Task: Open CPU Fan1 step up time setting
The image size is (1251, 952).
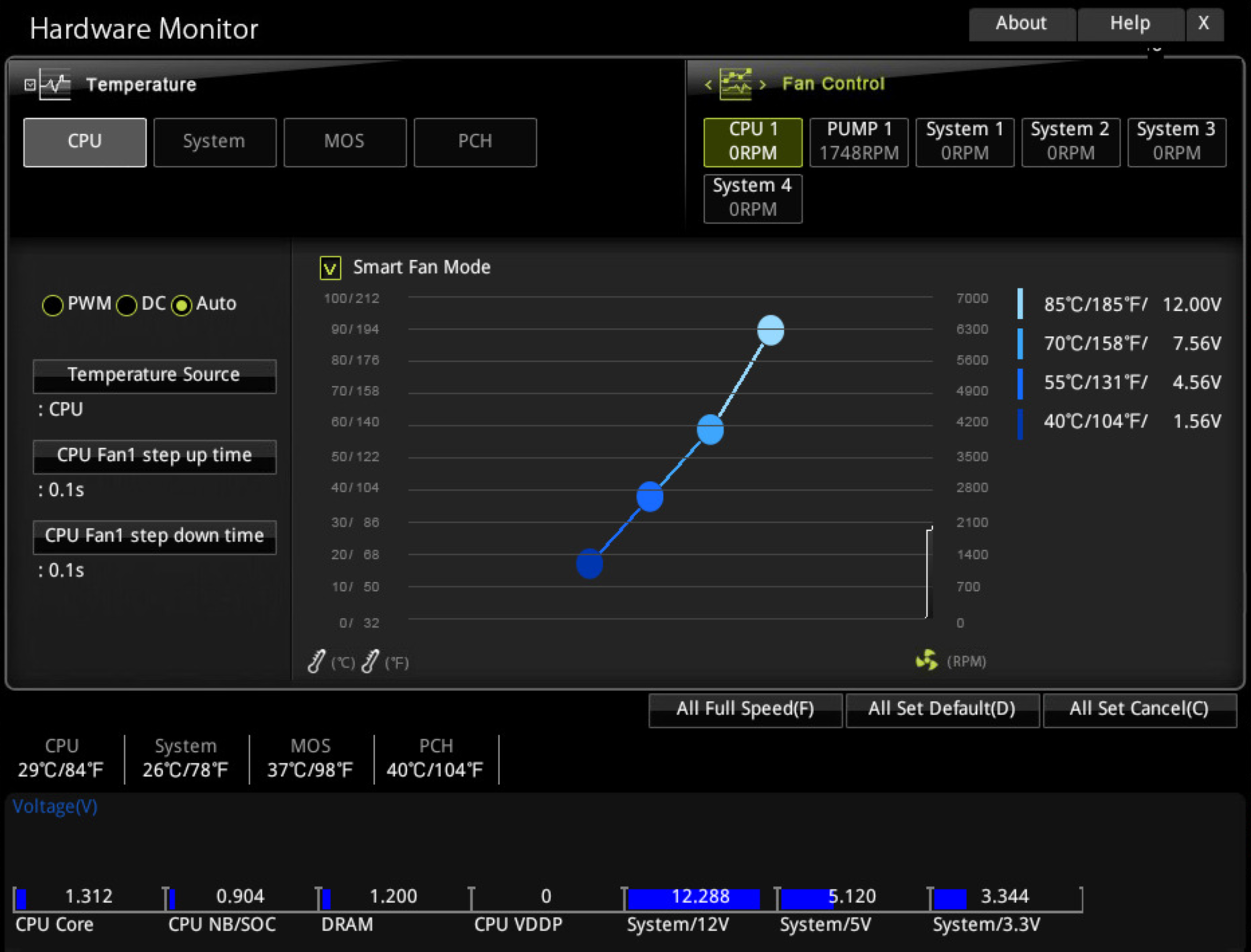Action: click(x=155, y=456)
